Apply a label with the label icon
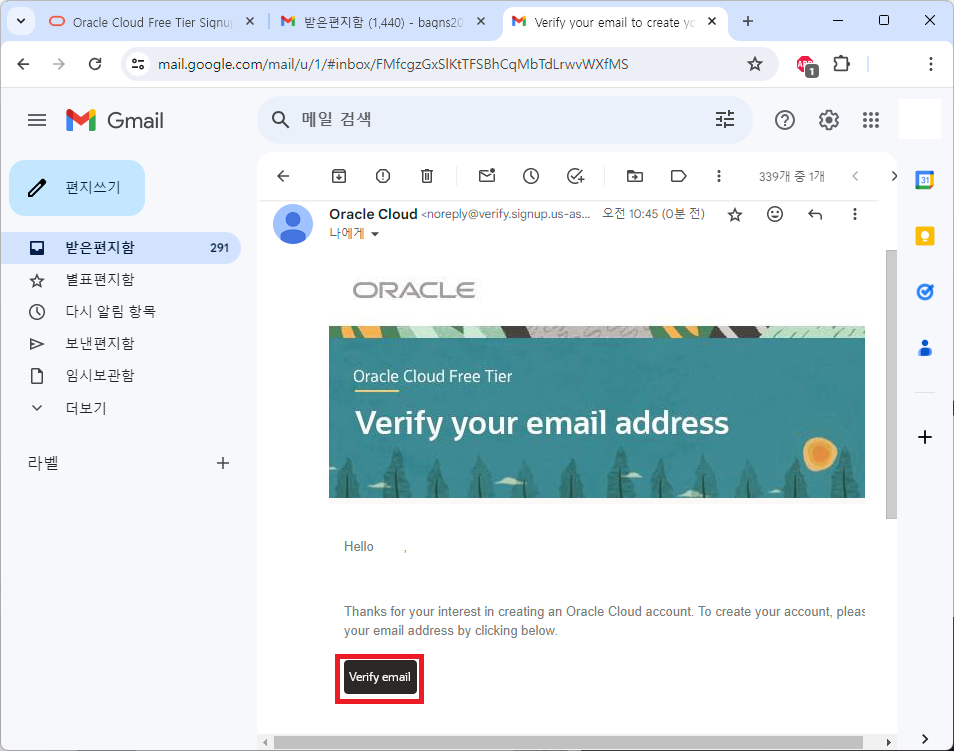This screenshot has height=751, width=954. [x=678, y=176]
